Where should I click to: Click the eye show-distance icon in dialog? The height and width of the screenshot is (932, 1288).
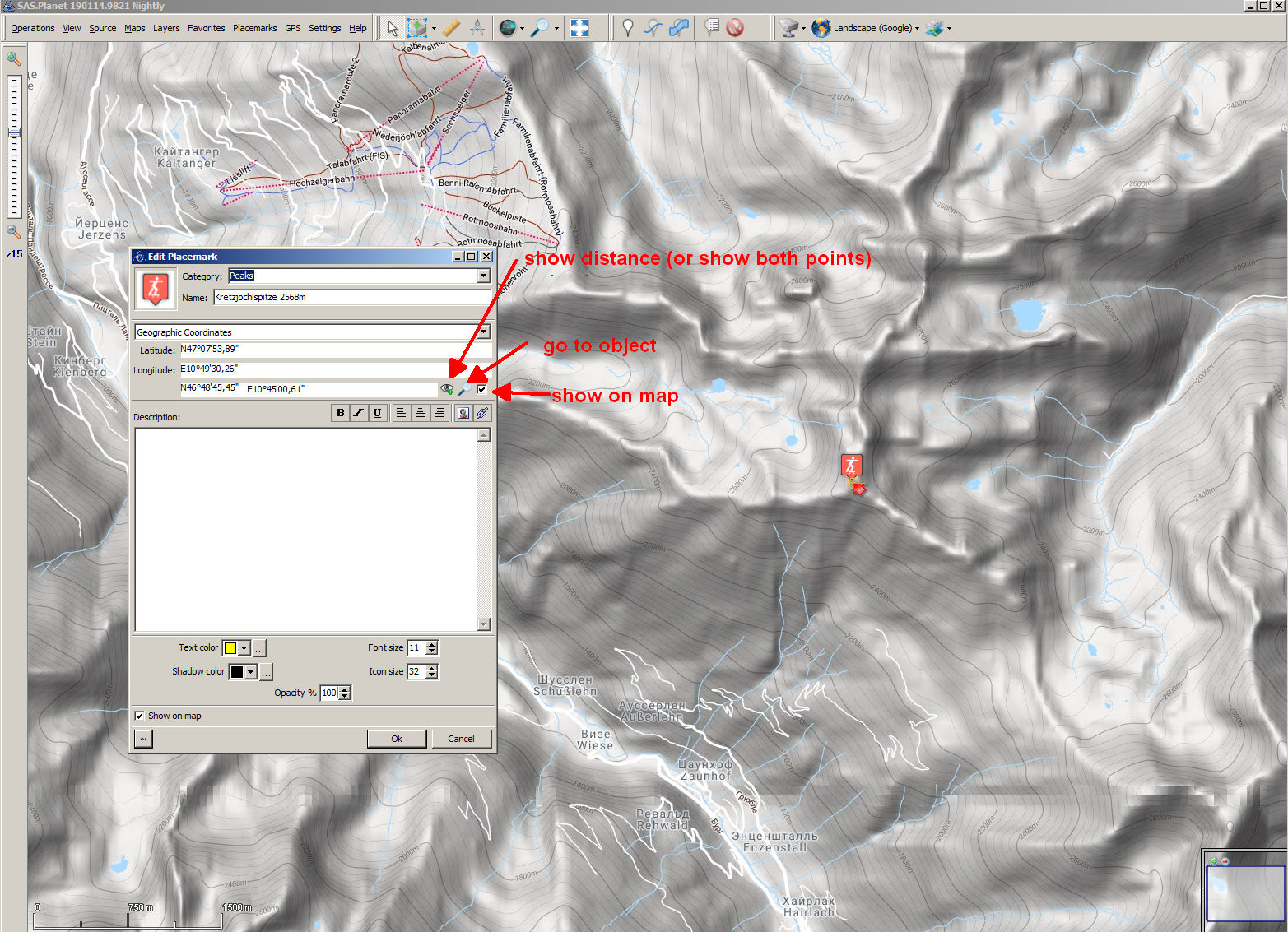tap(447, 389)
